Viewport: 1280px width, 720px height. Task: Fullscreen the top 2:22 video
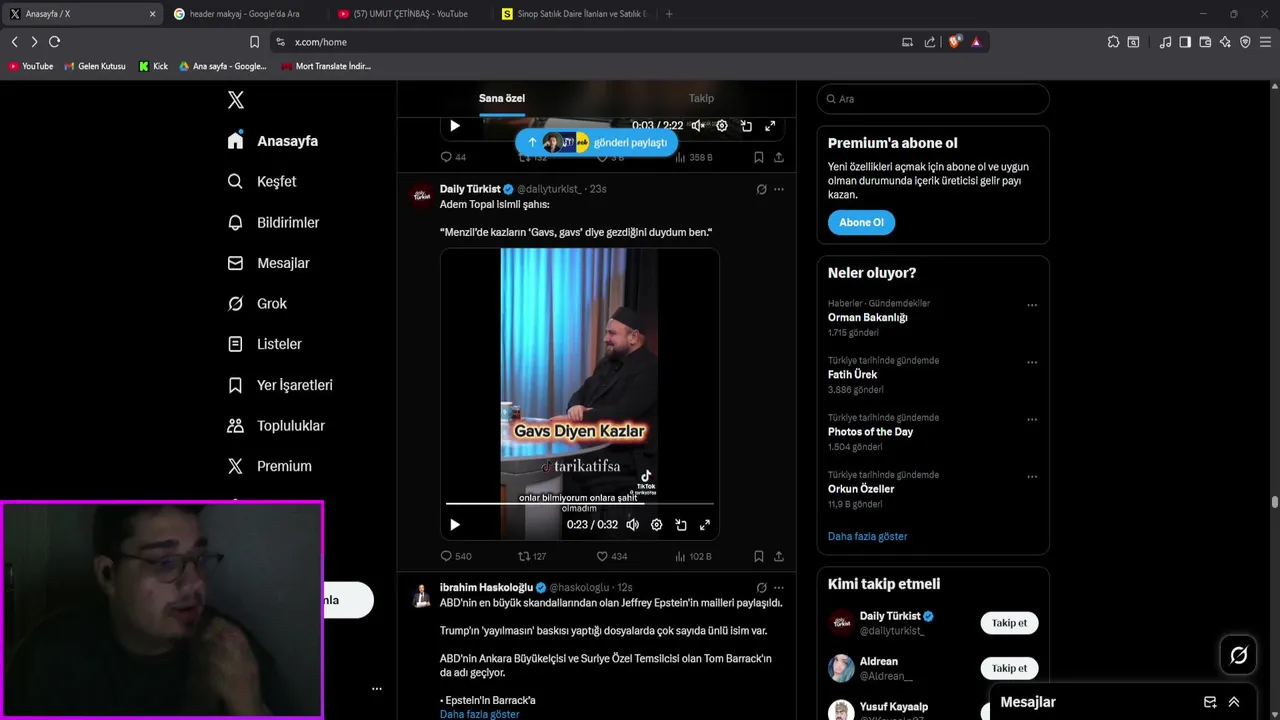point(770,126)
